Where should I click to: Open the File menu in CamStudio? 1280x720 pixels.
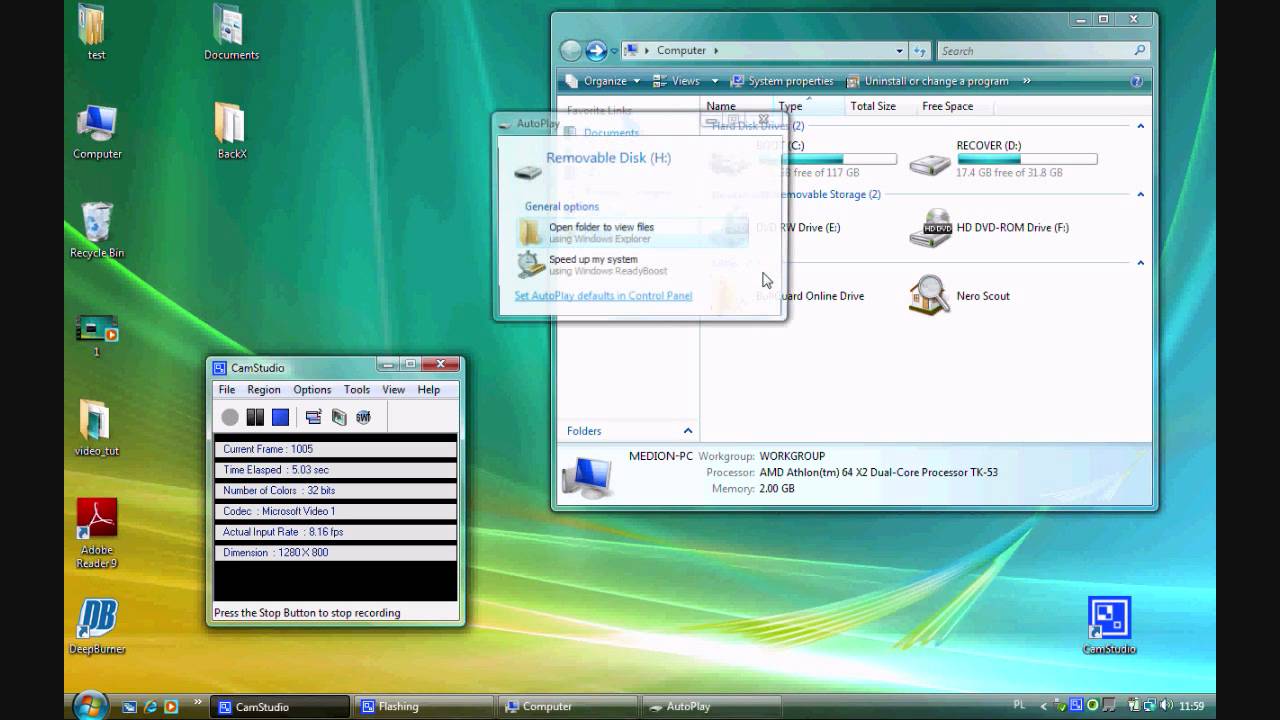click(227, 390)
